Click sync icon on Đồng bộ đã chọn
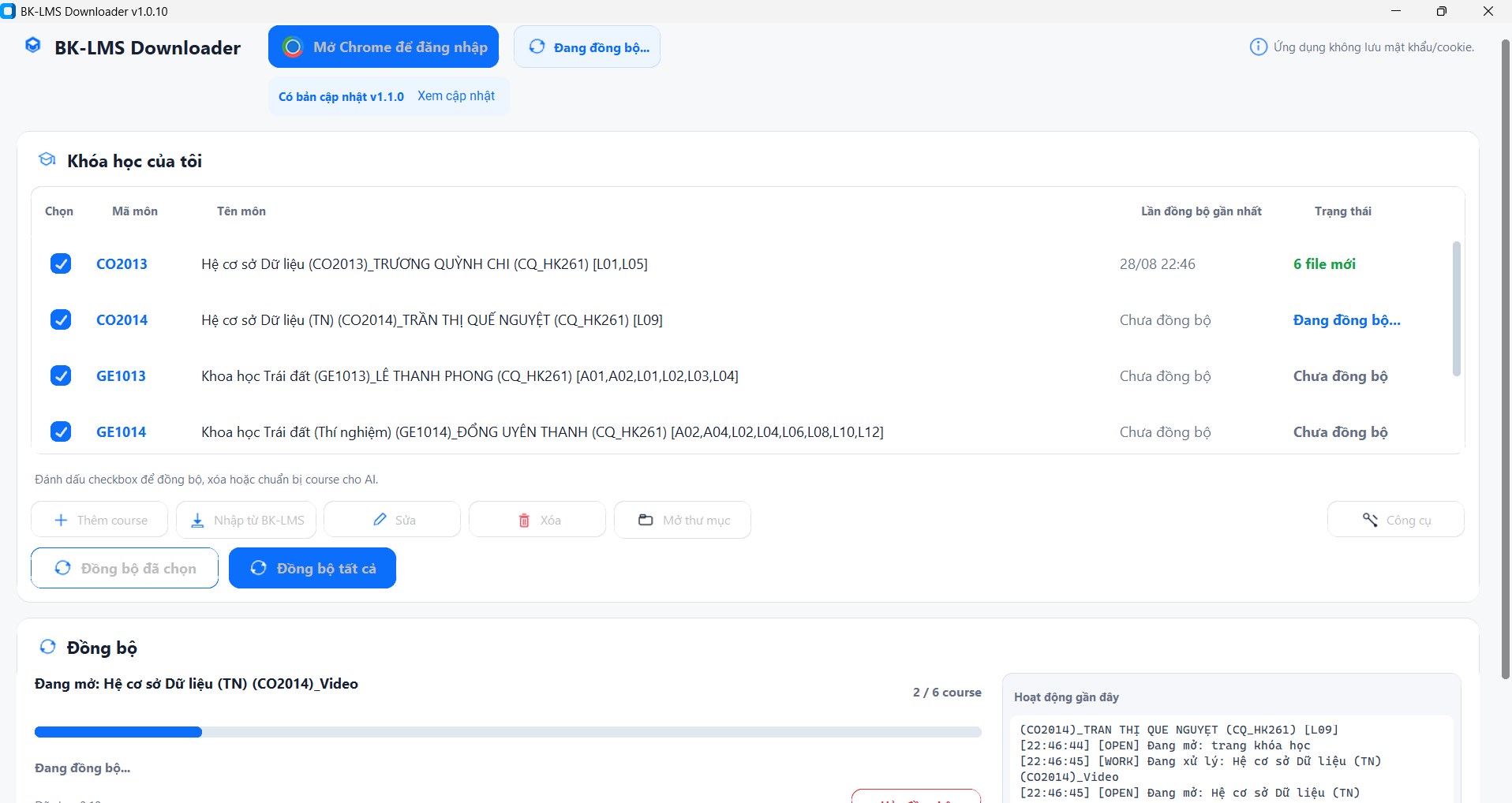This screenshot has height=803, width=1512. pyautogui.click(x=63, y=568)
